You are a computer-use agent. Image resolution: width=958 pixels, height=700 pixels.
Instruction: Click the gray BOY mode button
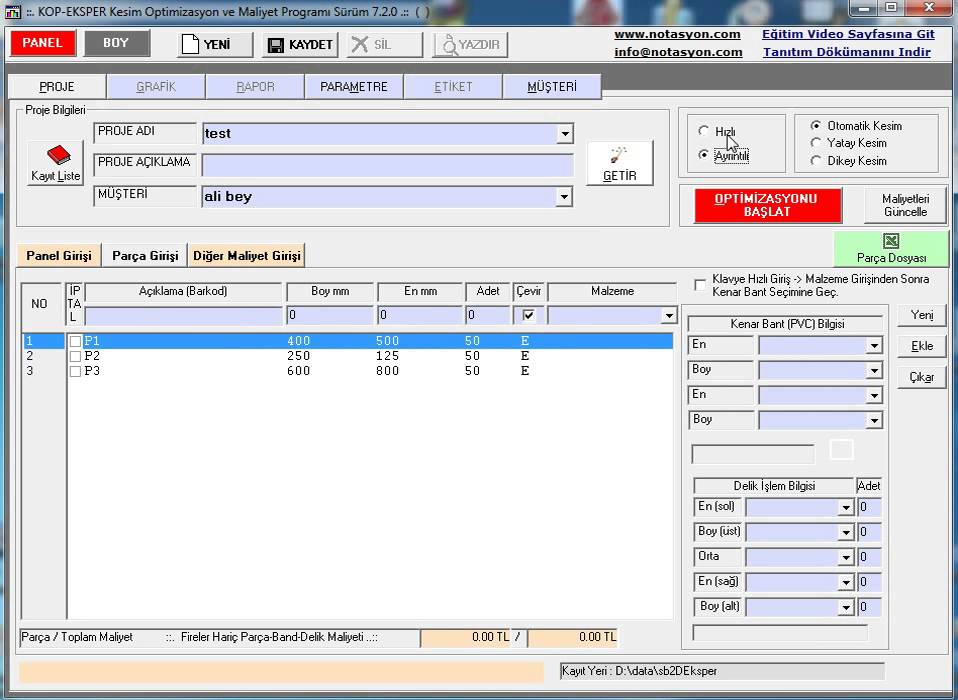pyautogui.click(x=116, y=43)
